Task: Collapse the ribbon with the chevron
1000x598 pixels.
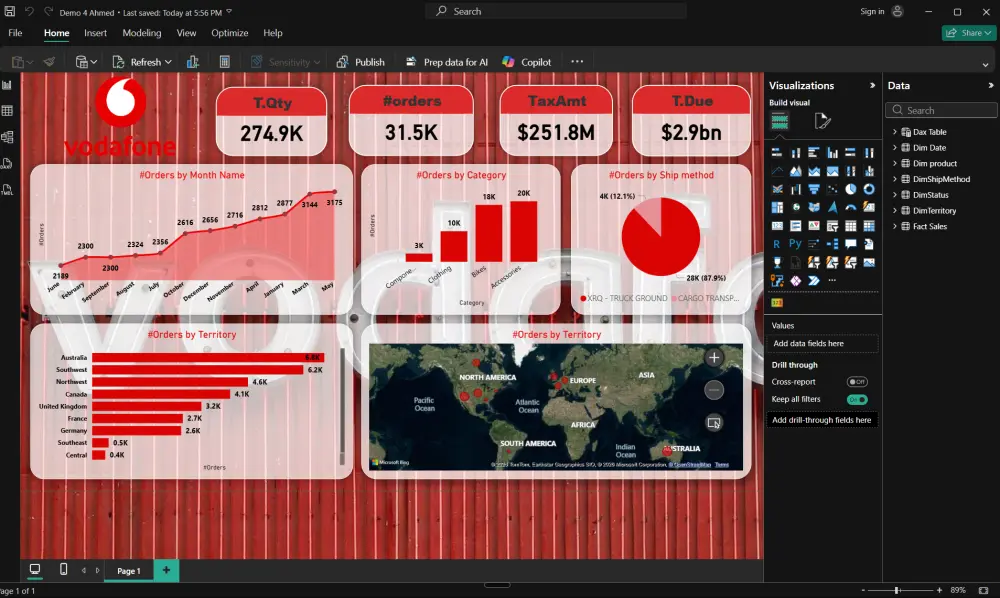Action: coord(985,64)
